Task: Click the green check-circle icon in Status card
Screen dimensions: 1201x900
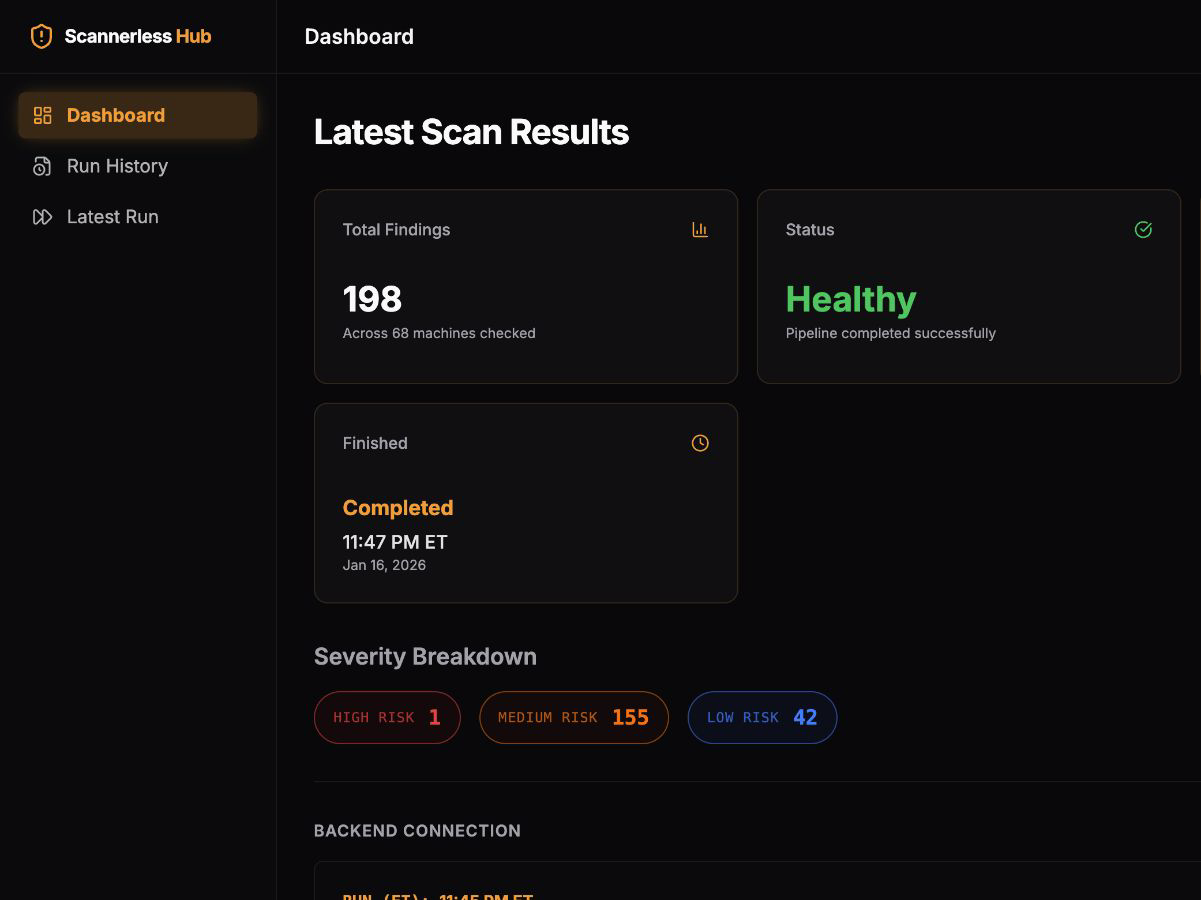Action: point(1143,230)
